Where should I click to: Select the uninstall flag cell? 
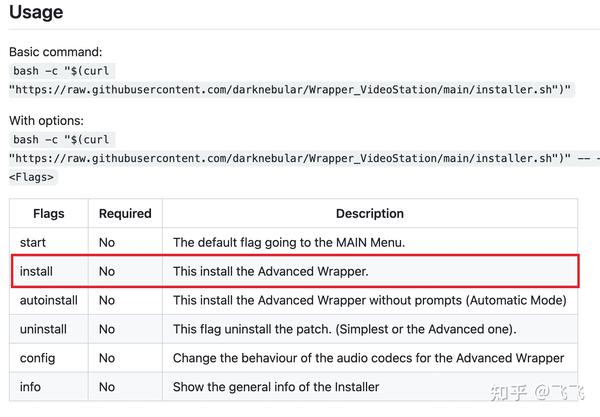43,329
